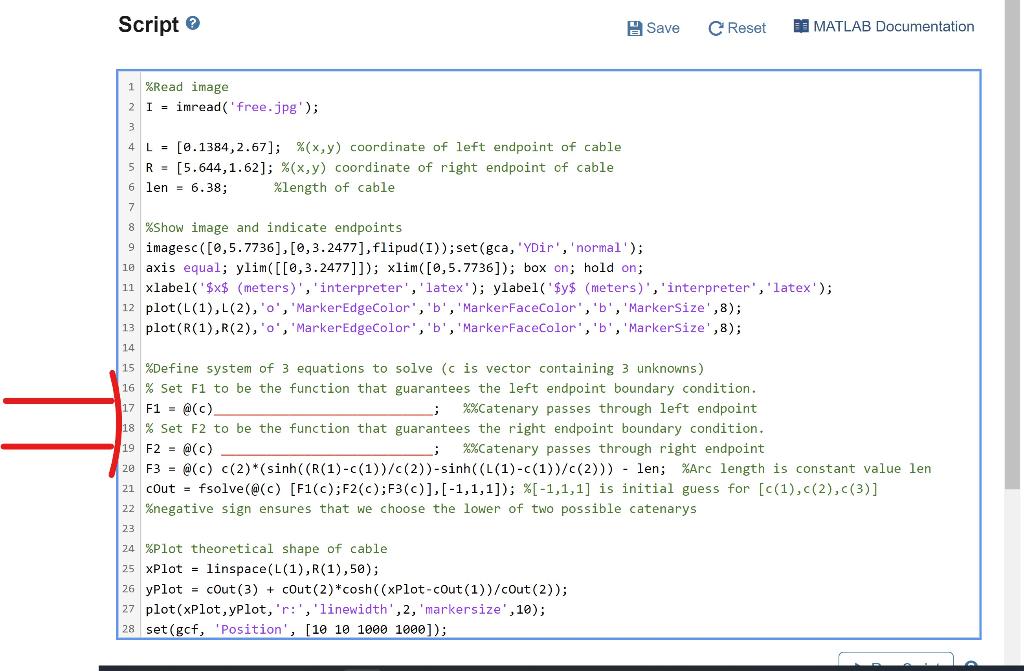This screenshot has width=1024, height=671.
Task: Open the MATLAB Documentation link
Action: (893, 26)
